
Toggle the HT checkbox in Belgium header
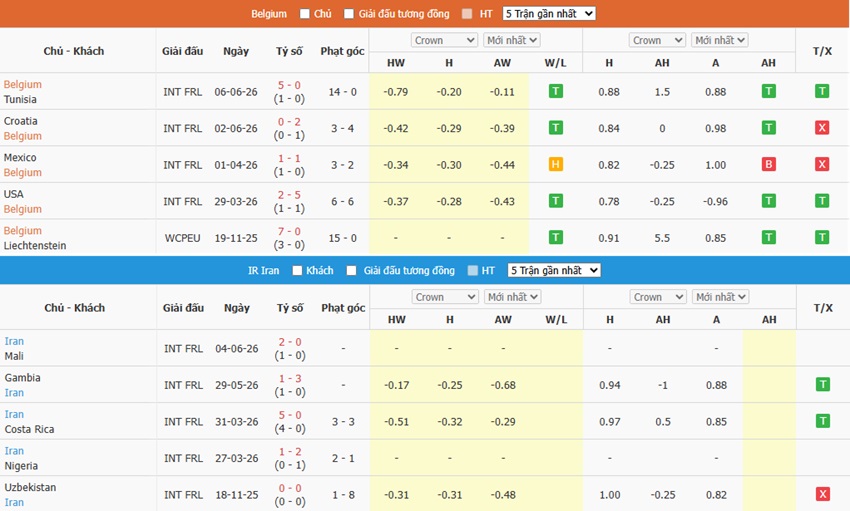467,14
